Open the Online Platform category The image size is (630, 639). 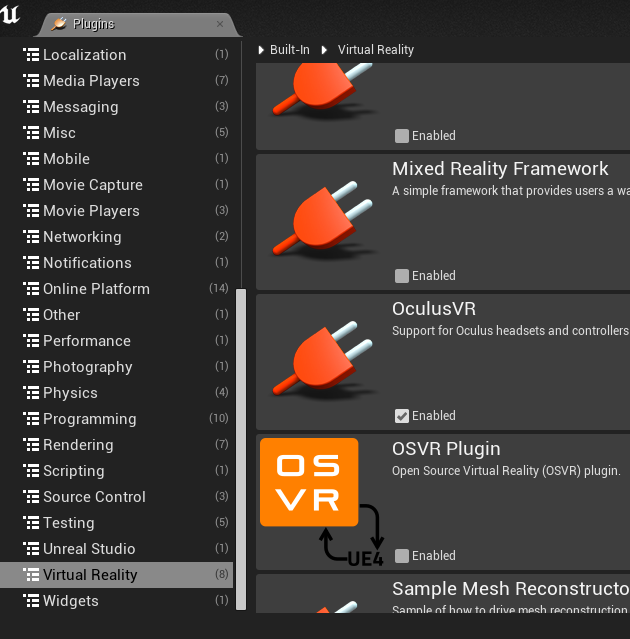pyautogui.click(x=117, y=289)
